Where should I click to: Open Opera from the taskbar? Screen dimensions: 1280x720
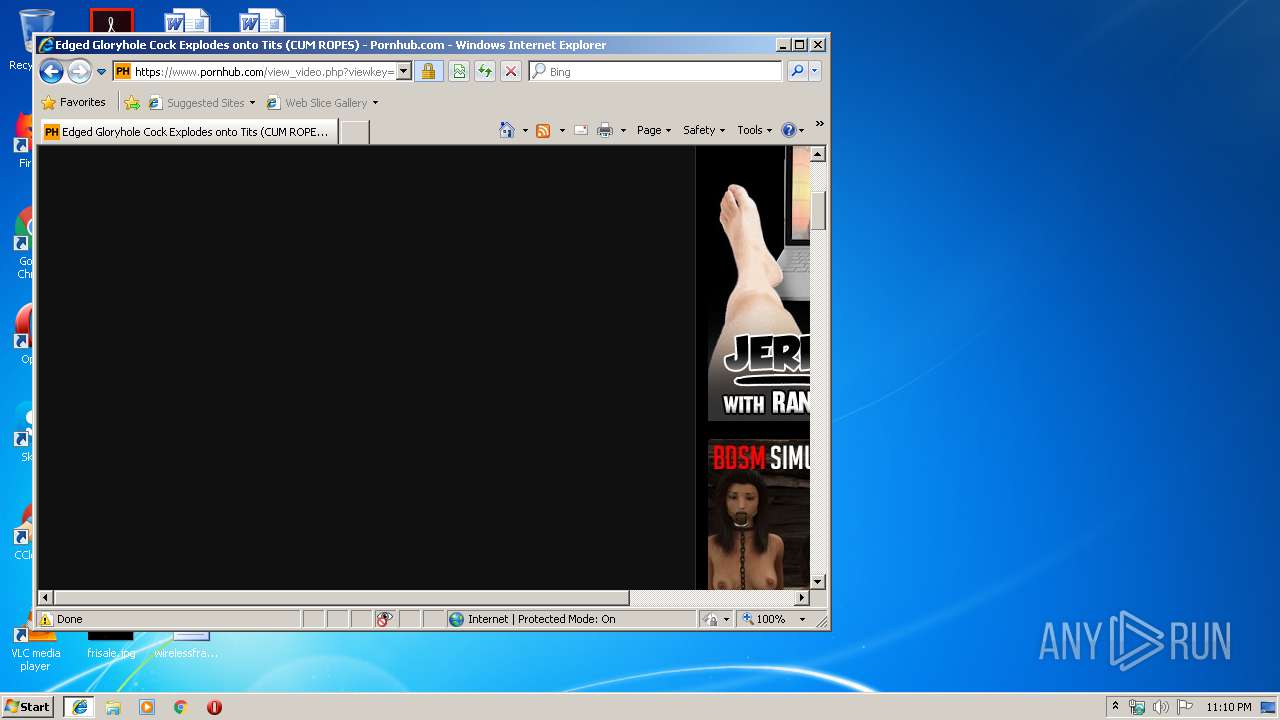coord(214,706)
